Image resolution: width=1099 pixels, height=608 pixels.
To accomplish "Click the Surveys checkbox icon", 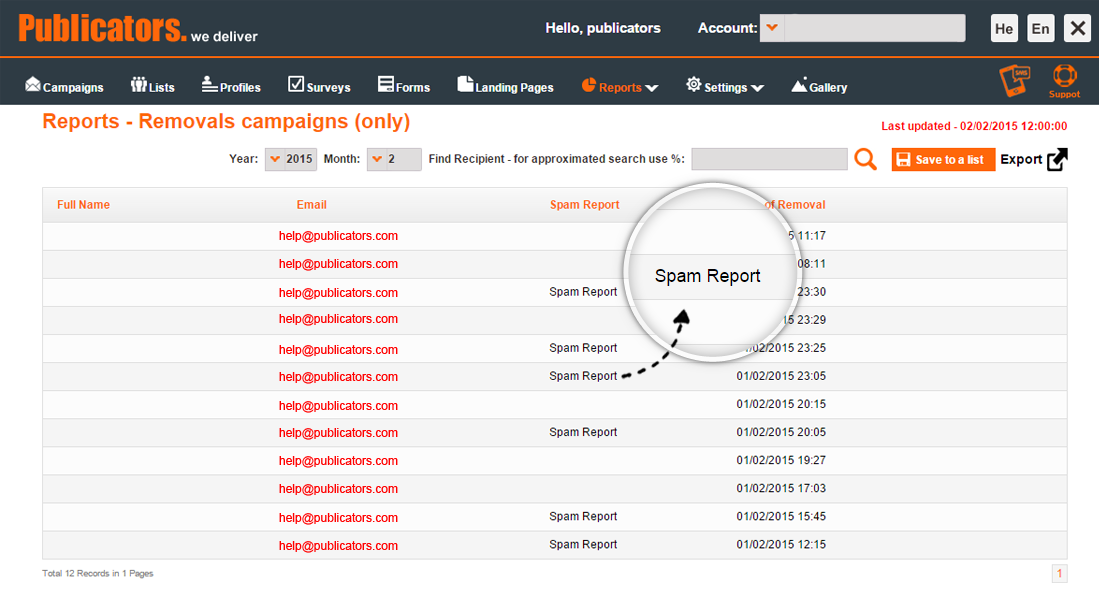I will pos(296,84).
